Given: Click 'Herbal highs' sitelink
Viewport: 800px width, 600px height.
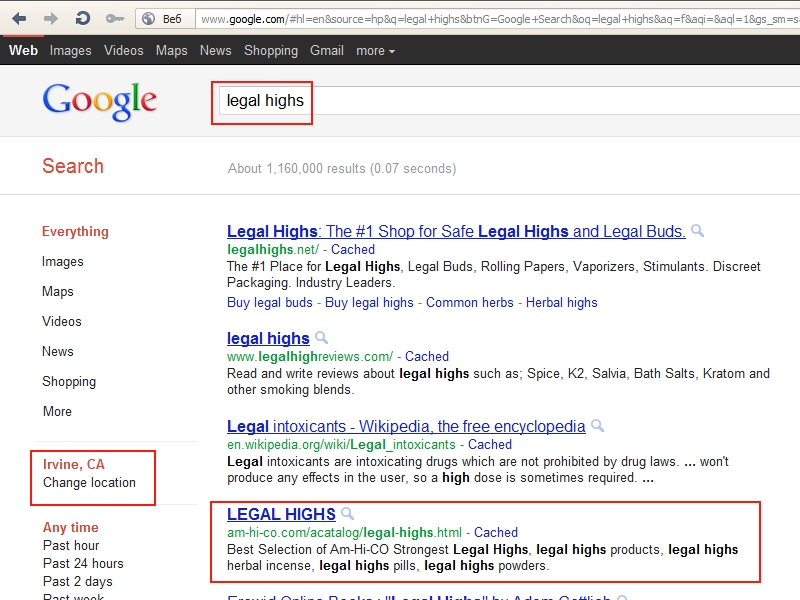Looking at the screenshot, I should point(561,303).
